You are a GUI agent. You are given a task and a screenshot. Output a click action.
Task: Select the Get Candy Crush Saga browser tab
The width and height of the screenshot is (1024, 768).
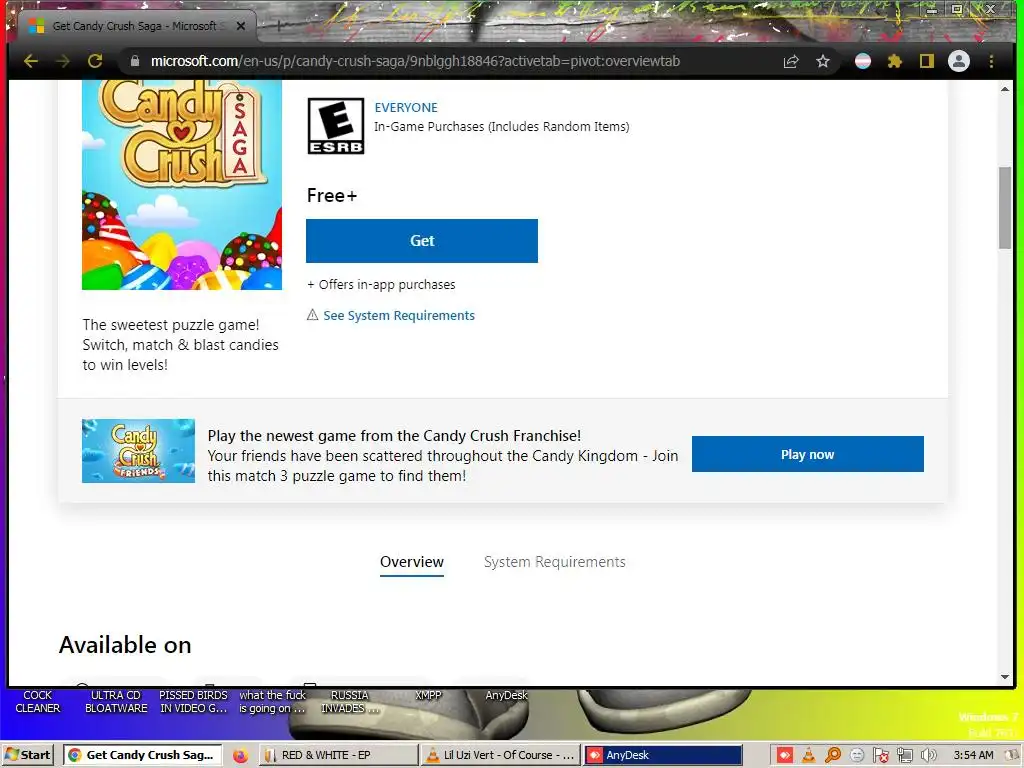pos(135,26)
